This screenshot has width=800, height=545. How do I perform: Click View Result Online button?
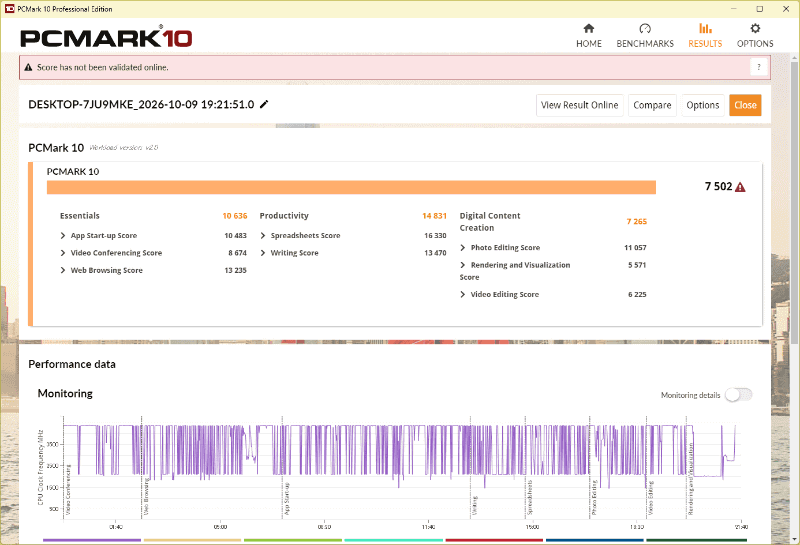[x=580, y=105]
